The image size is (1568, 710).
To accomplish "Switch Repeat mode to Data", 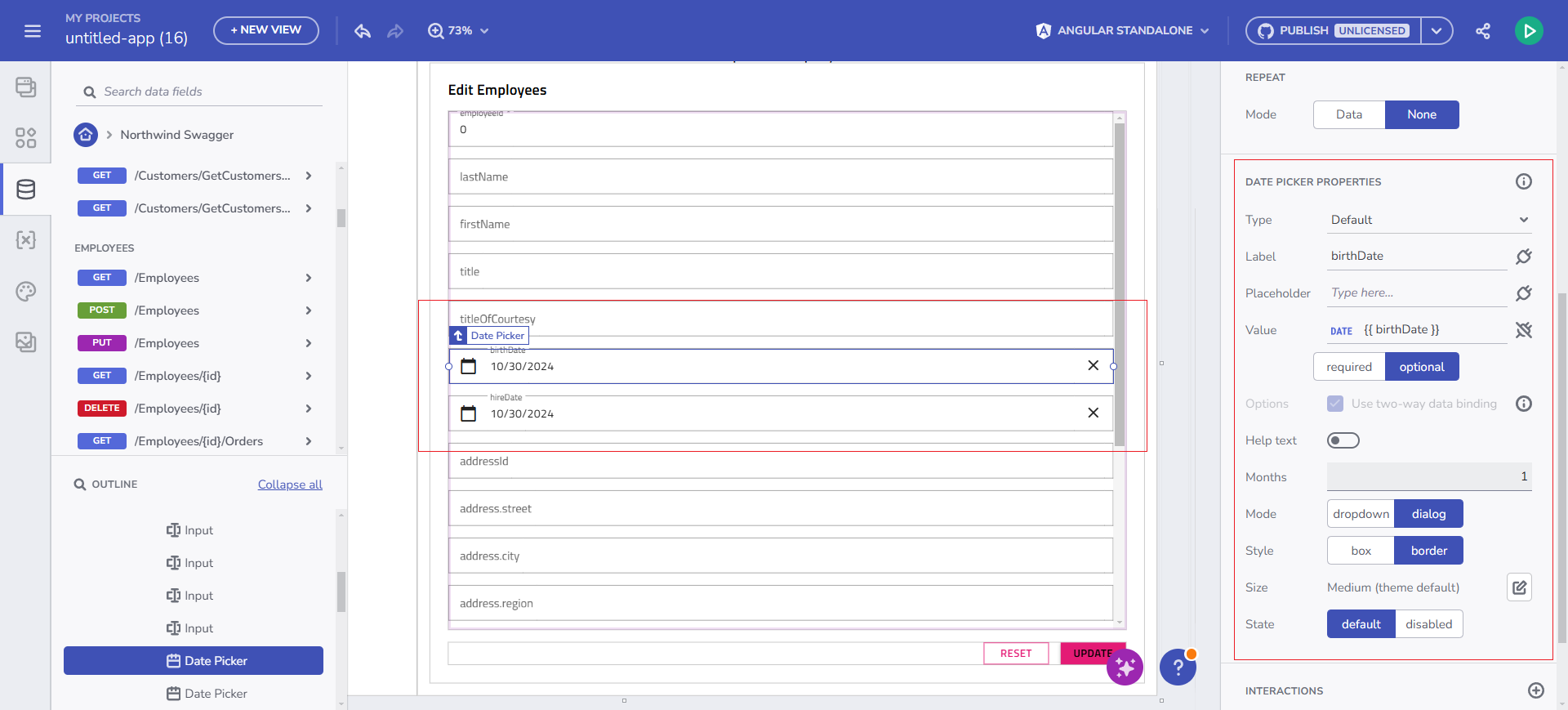I will [x=1348, y=114].
